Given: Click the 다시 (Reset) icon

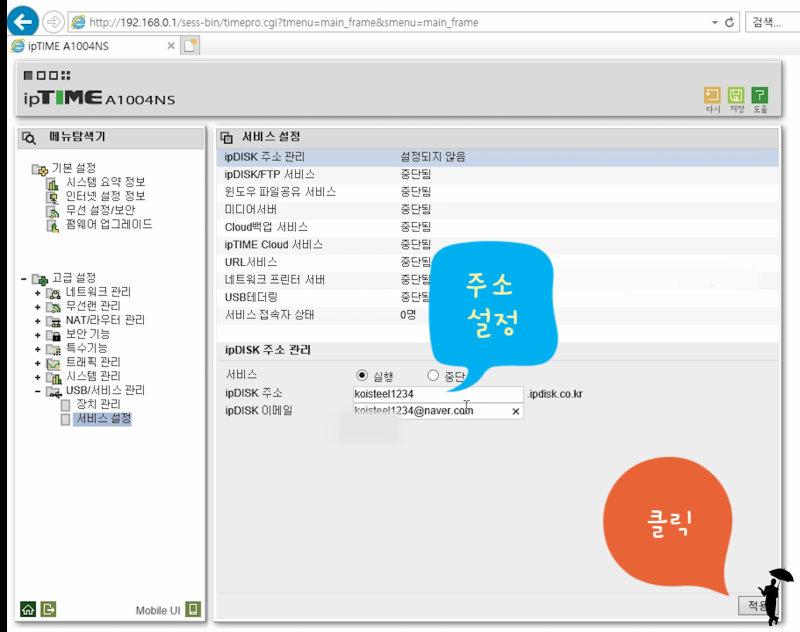Looking at the screenshot, I should [712, 95].
